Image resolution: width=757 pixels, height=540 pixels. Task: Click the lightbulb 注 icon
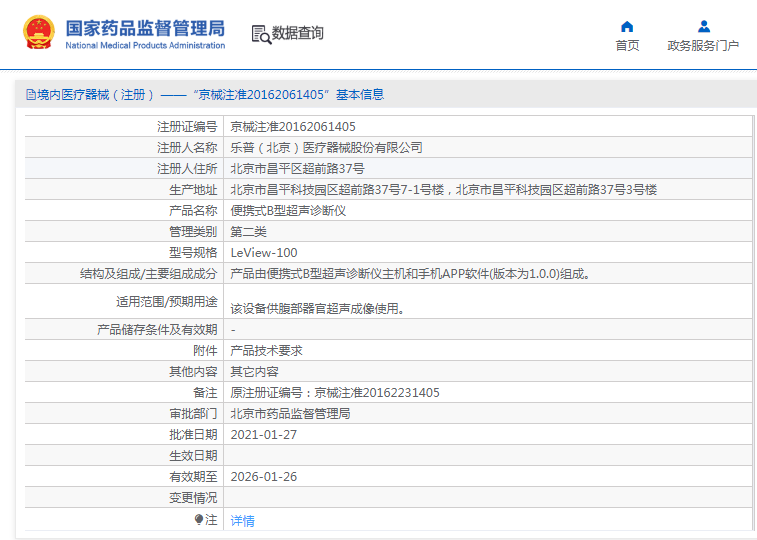click(x=198, y=520)
